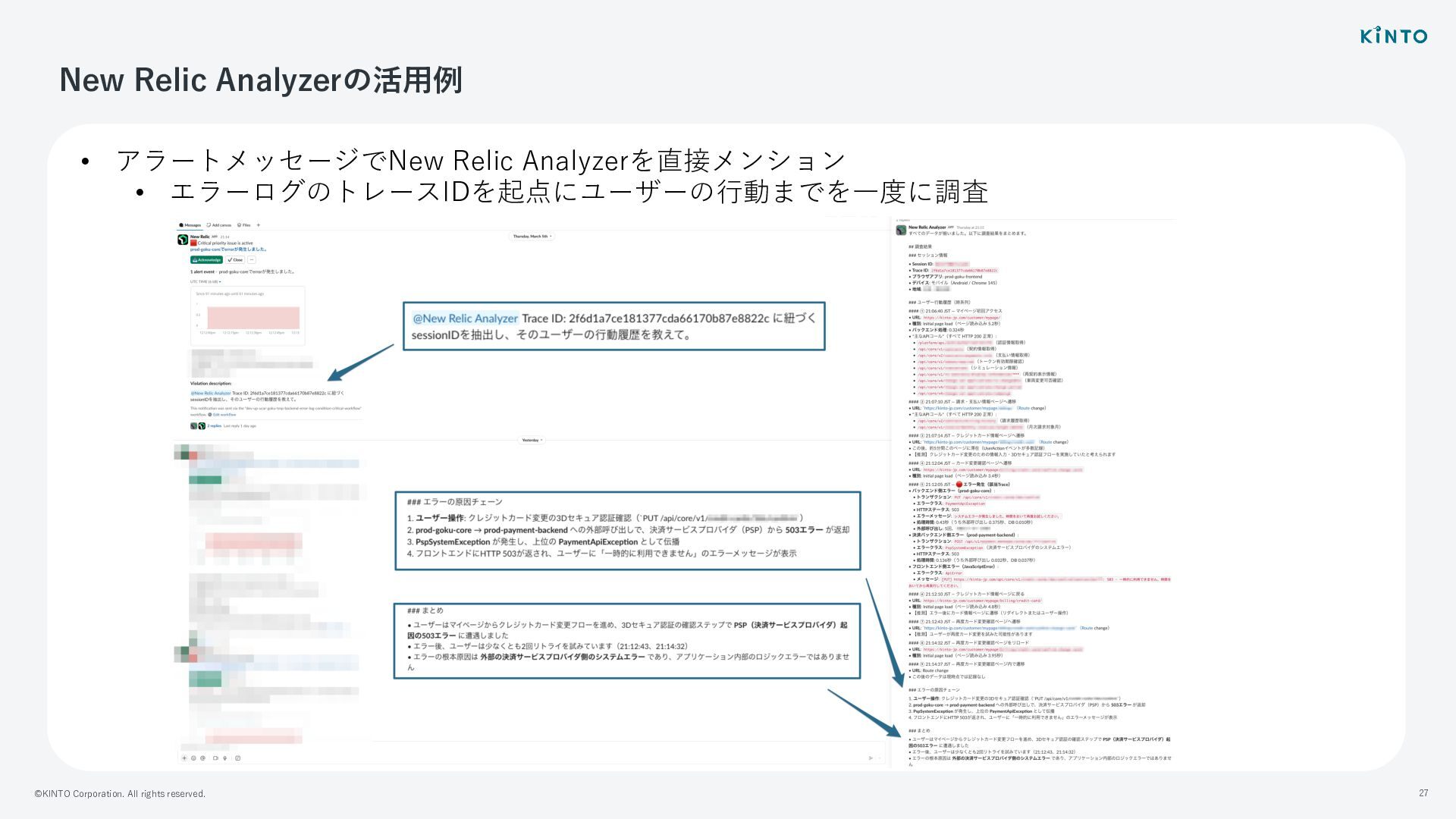Open the more actions ellipsis button on alert
This screenshot has width=1456, height=819.
coord(252,259)
